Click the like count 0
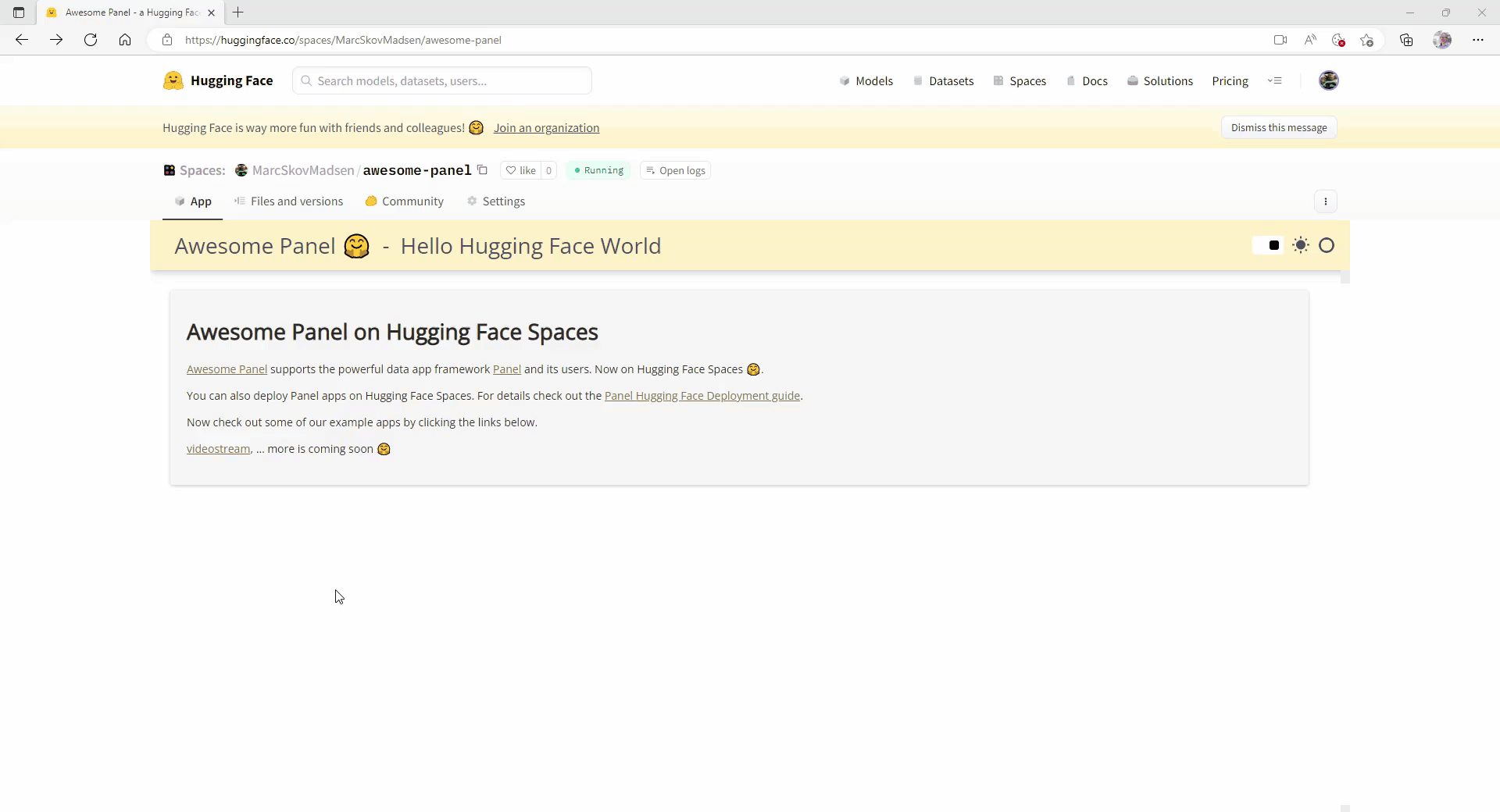 [x=548, y=170]
